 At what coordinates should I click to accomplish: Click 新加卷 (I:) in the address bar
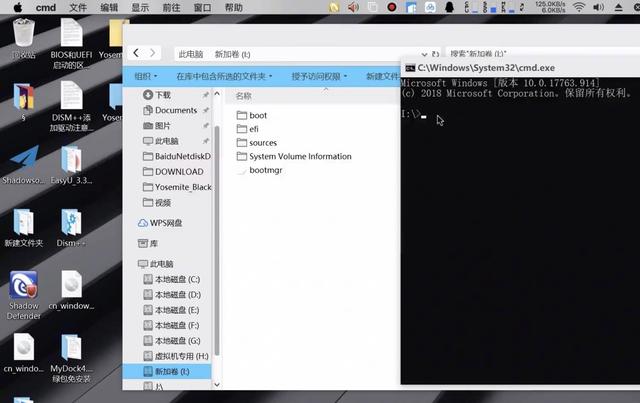[233, 54]
